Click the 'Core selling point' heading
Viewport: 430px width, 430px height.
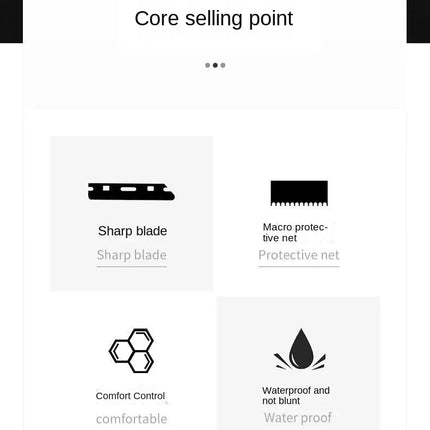click(214, 19)
